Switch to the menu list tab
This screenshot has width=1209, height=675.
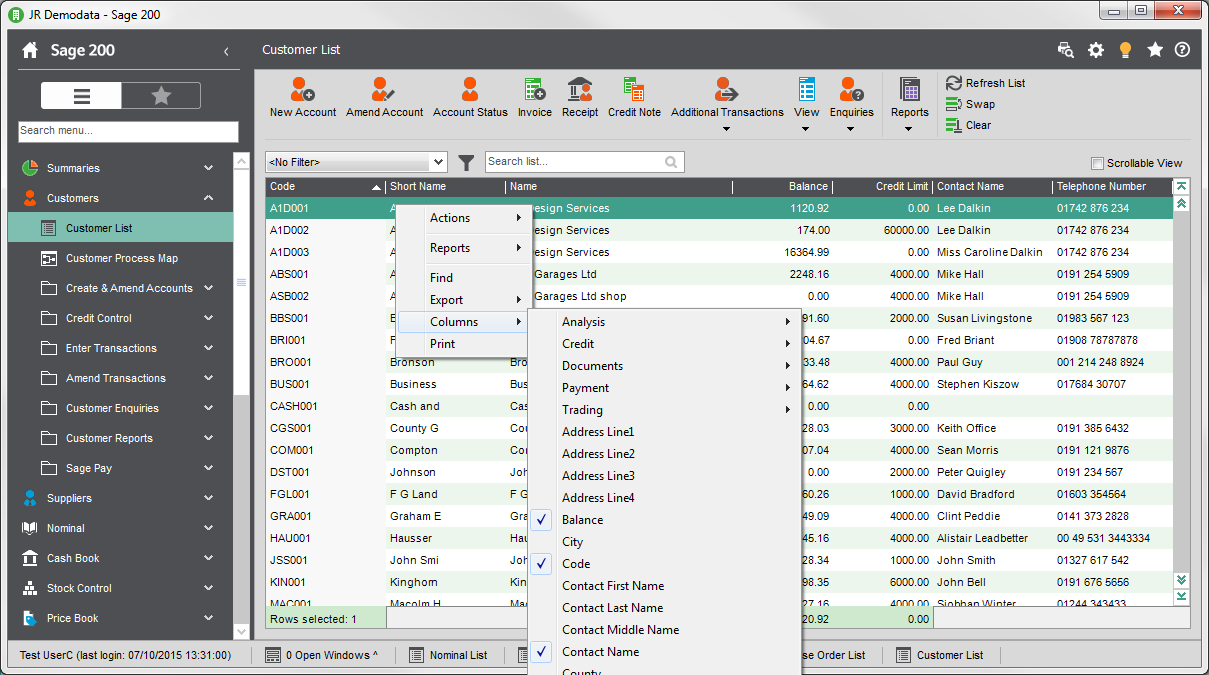[x=81, y=95]
